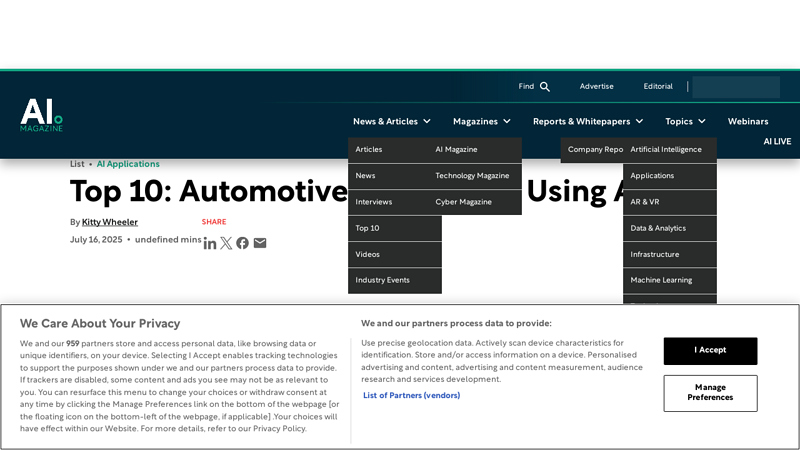This screenshot has height=450, width=800.
Task: Expand News & Articles dropdown chevron
Action: (x=427, y=121)
